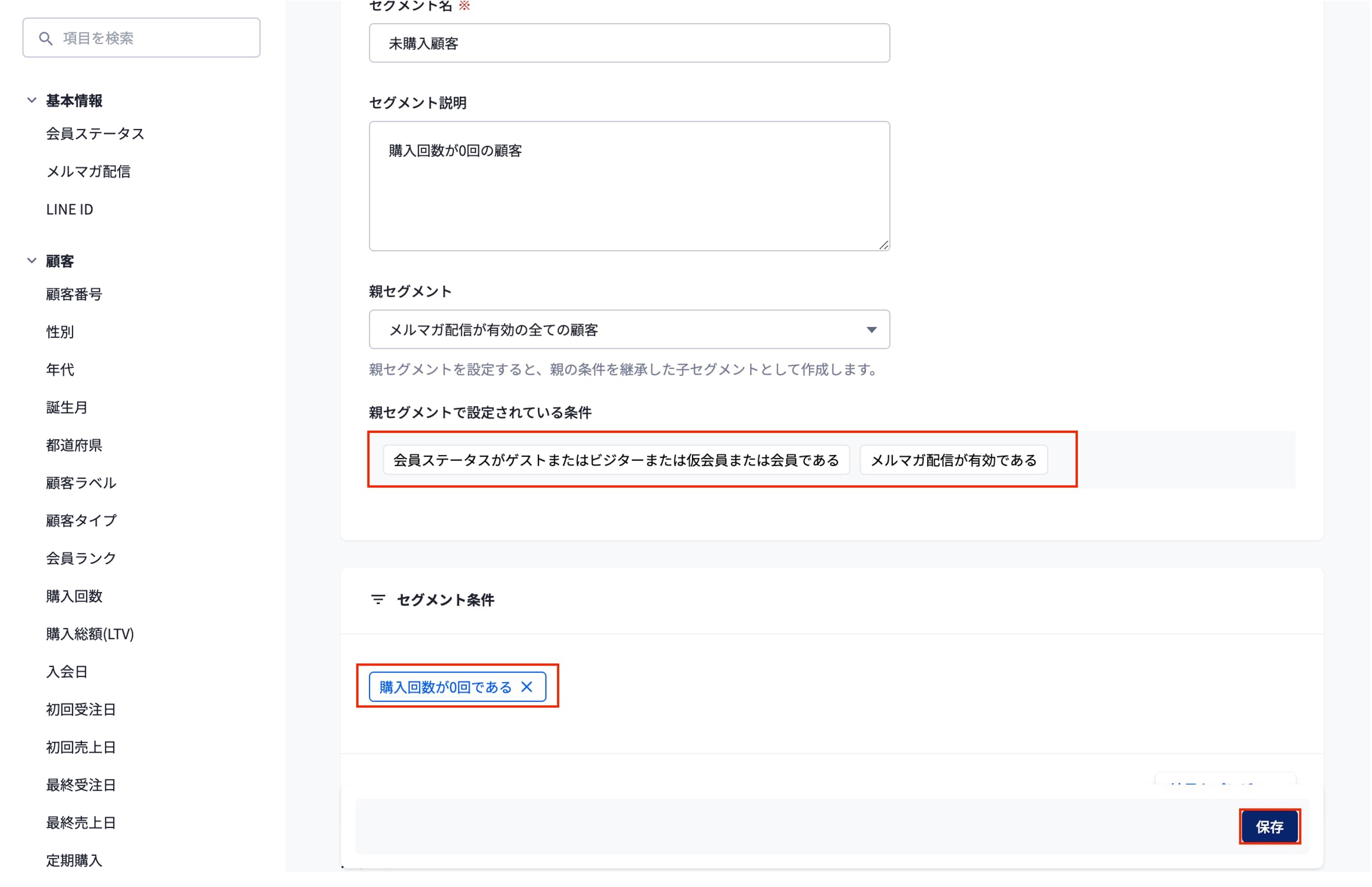1372x887 pixels.
Task: Choose LINE ID from the sidebar
Action: point(70,210)
